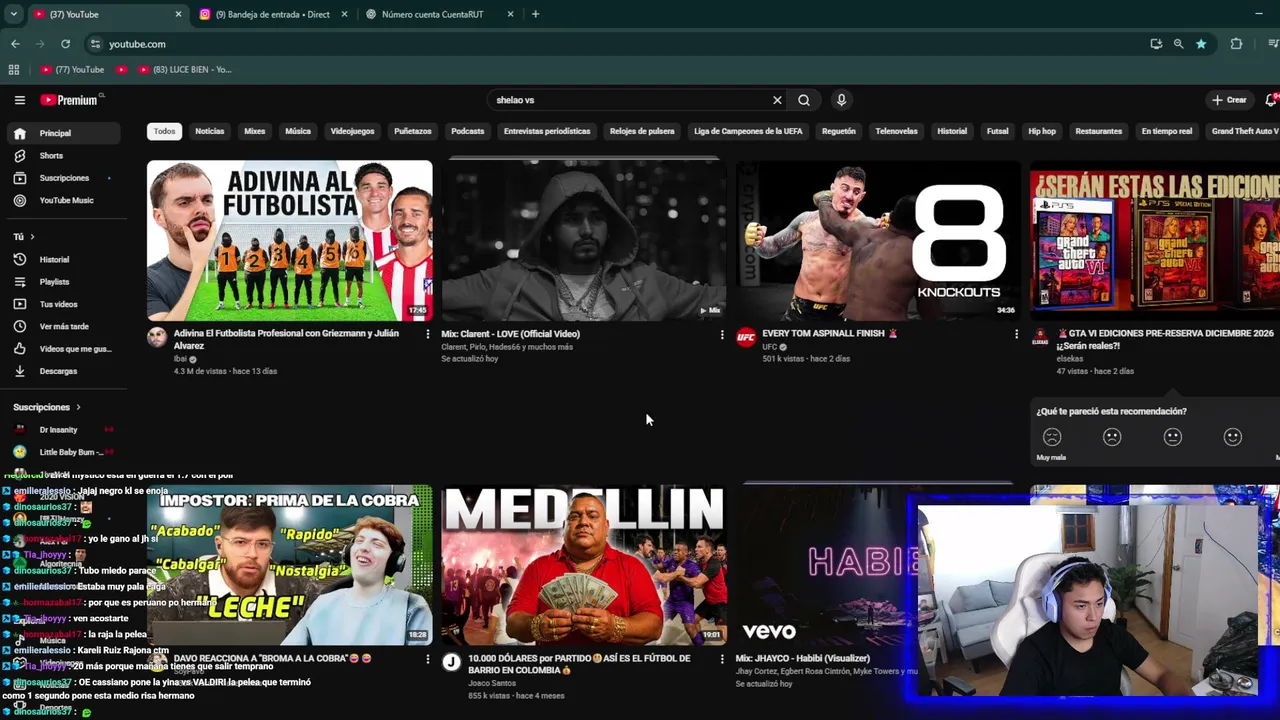Rate recommendation with the second face
The width and height of the screenshot is (1280, 720).
click(x=1112, y=437)
